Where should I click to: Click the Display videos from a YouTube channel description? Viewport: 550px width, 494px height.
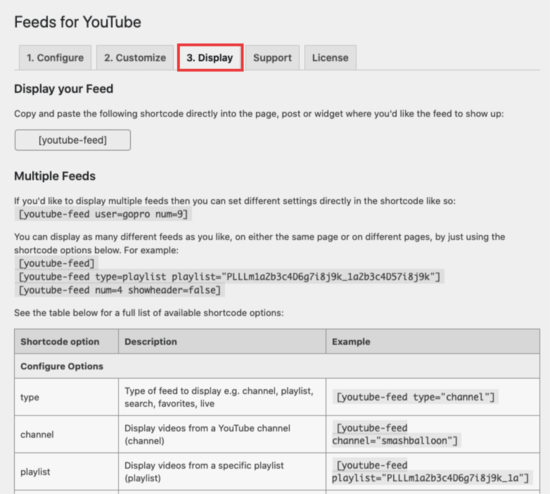207,434
